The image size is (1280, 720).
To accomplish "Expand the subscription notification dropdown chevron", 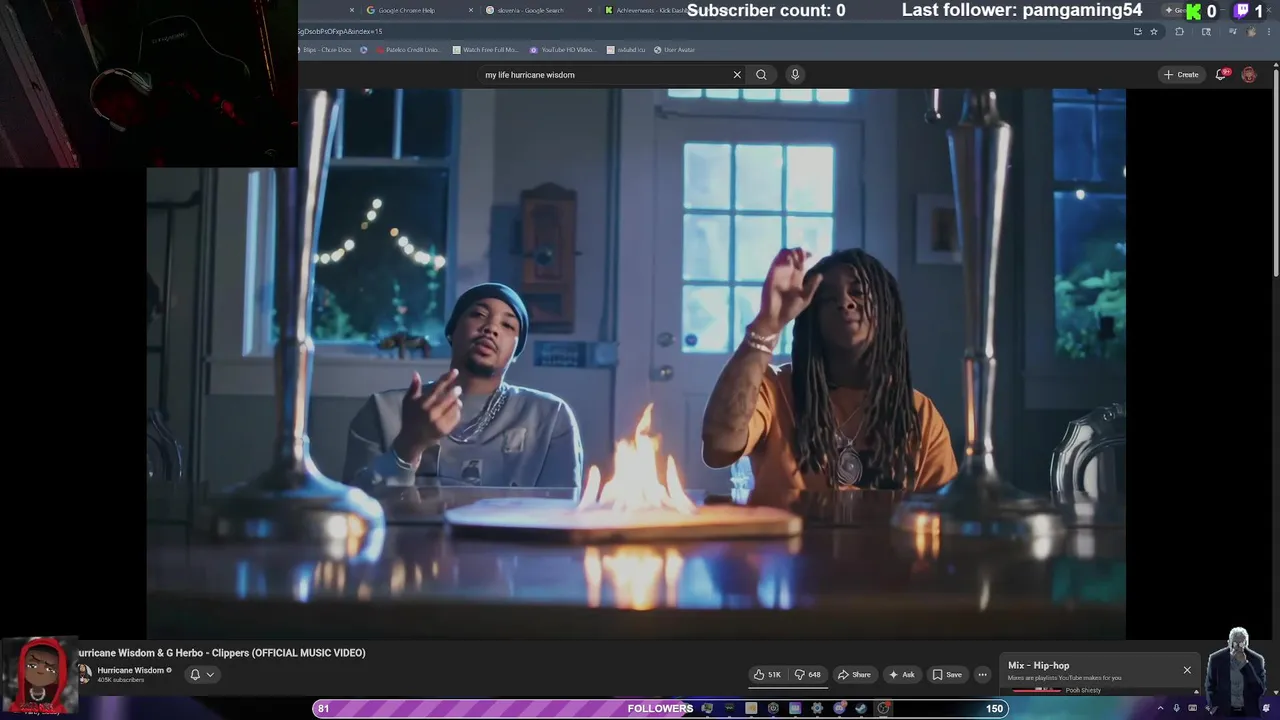I will 210,674.
